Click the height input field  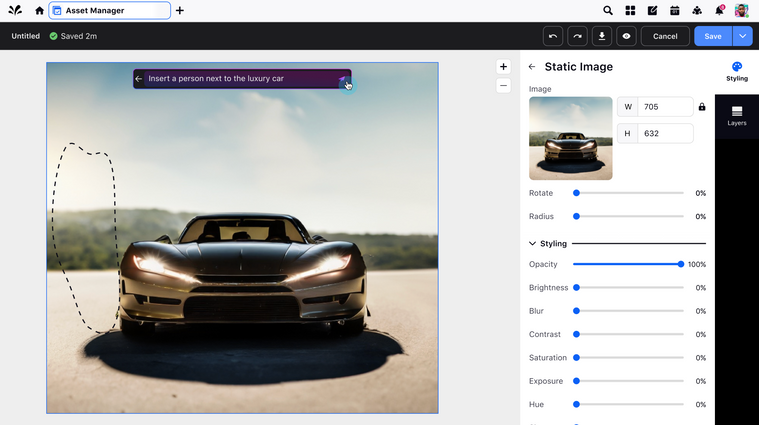[665, 134]
